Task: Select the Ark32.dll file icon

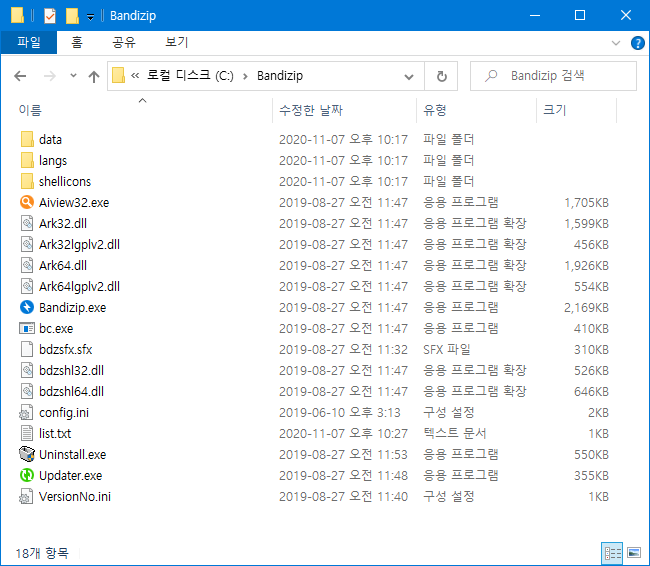Action: tap(27, 223)
